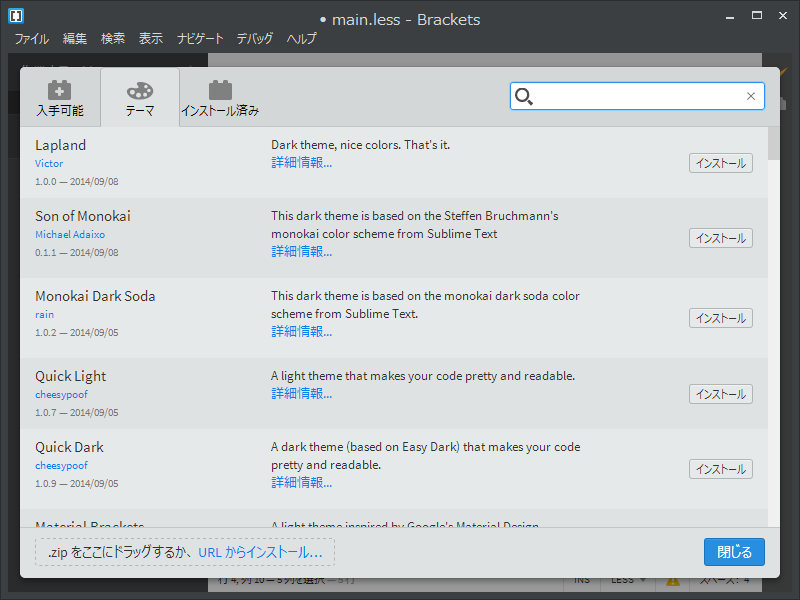Maximize the Brackets window
Image resolution: width=800 pixels, height=600 pixels.
[757, 16]
